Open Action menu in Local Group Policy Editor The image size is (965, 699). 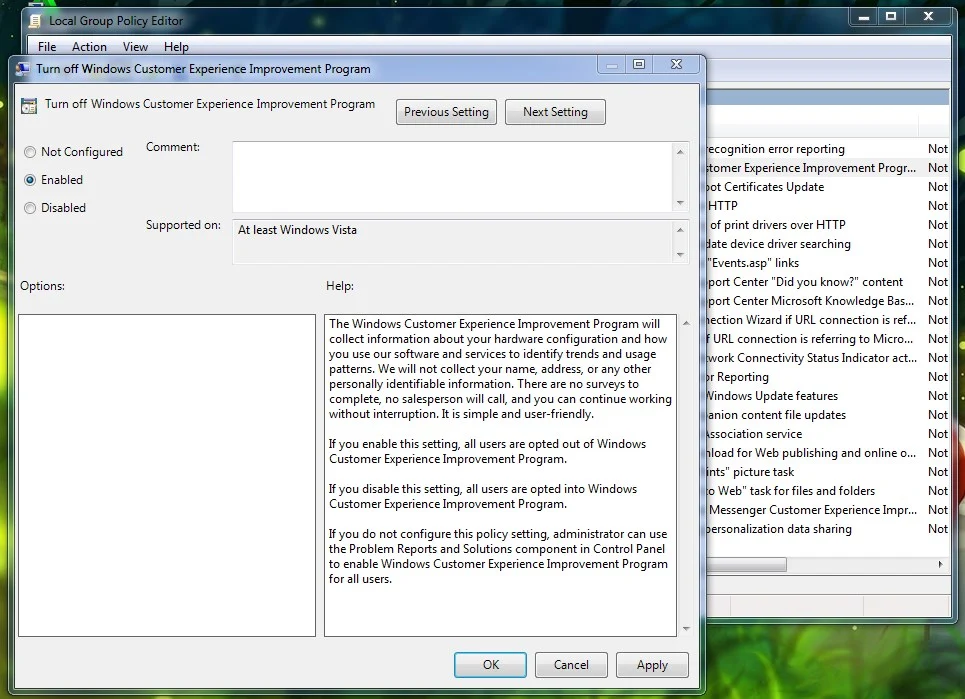(x=89, y=47)
